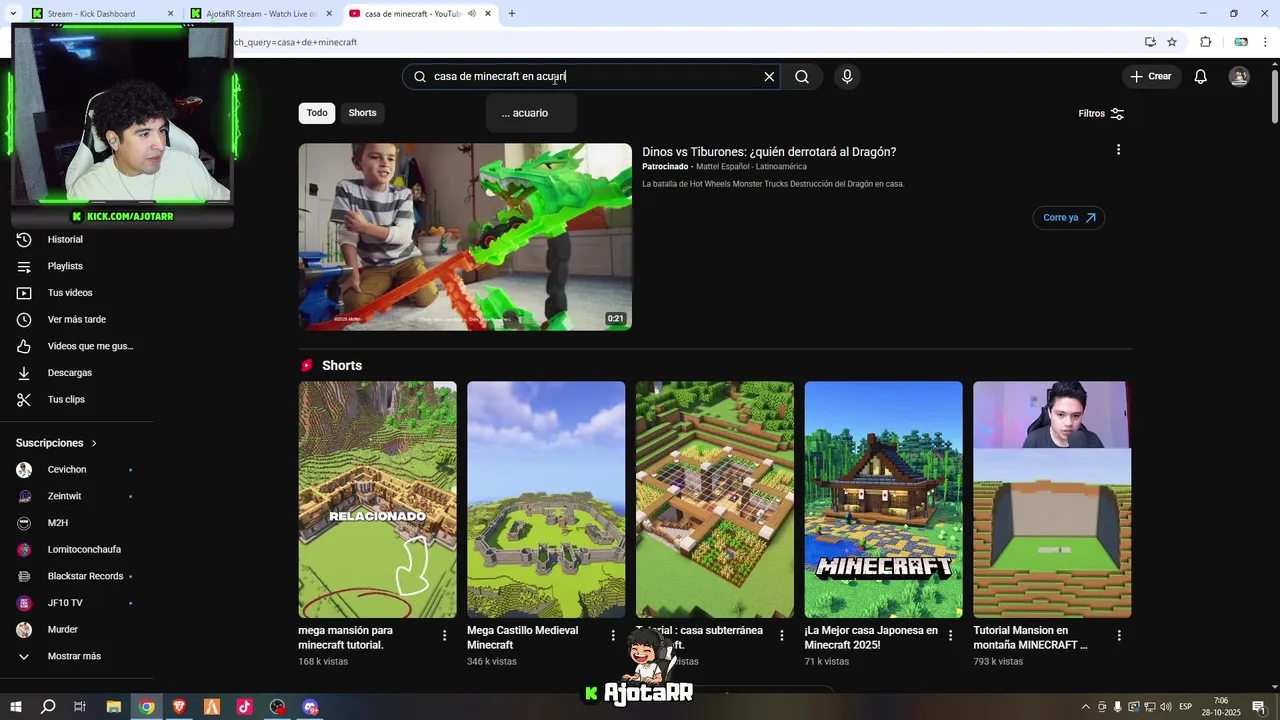Screen dimensions: 1280x720
Task: Open the Dinos vs Tiburones ad thumbnail
Action: pos(465,237)
